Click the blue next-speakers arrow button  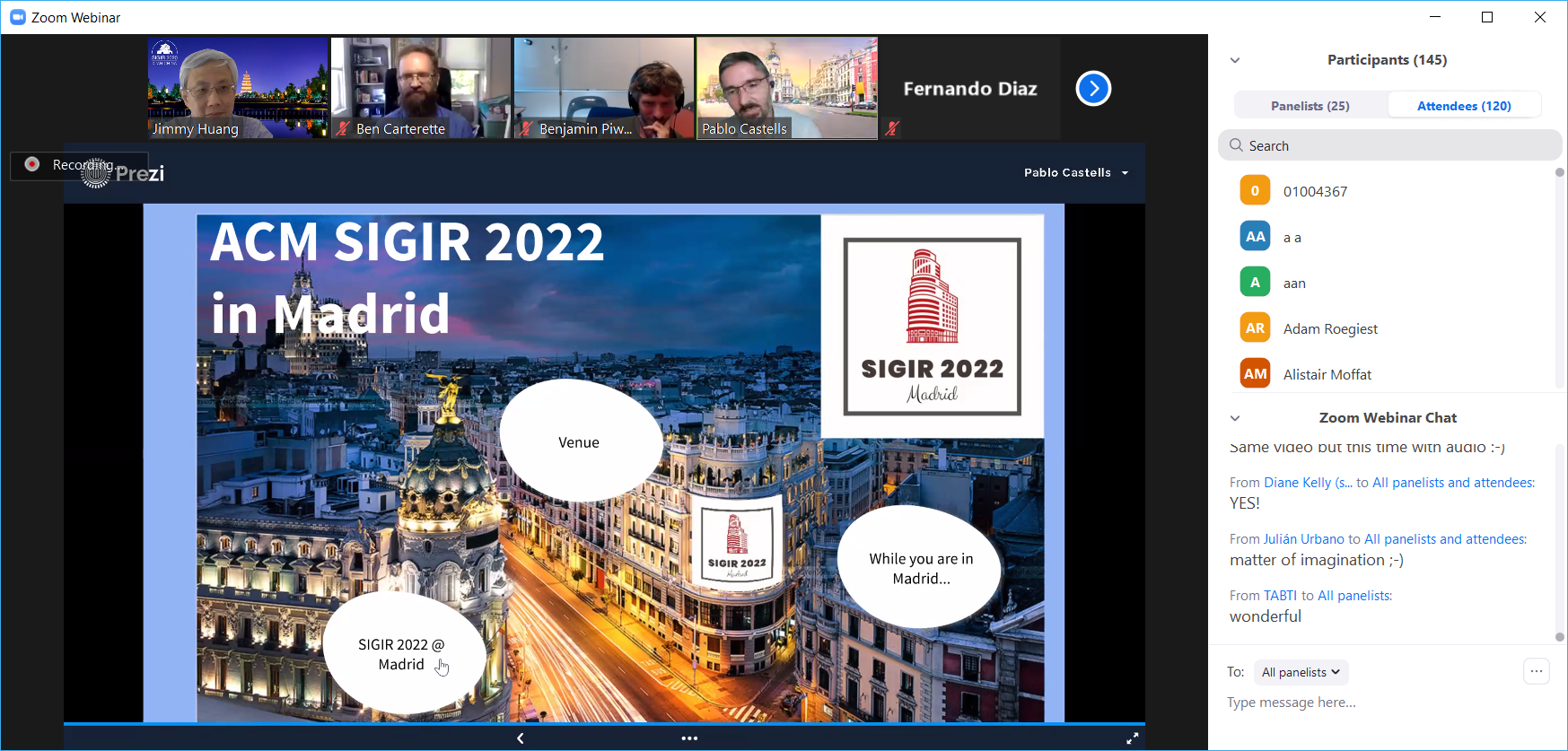point(1093,88)
